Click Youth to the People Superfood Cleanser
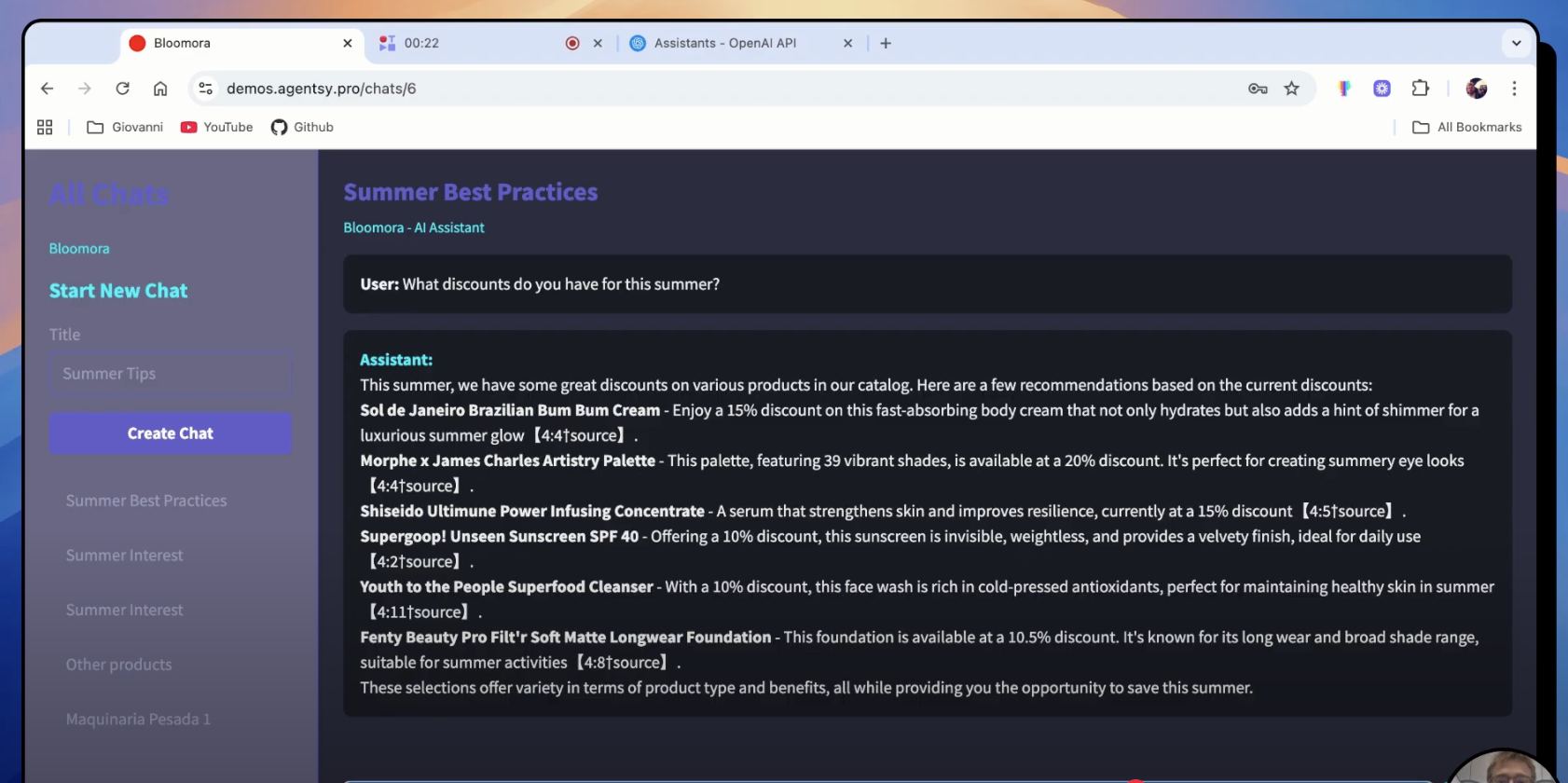Screen dimensions: 1568x783 (x=506, y=586)
